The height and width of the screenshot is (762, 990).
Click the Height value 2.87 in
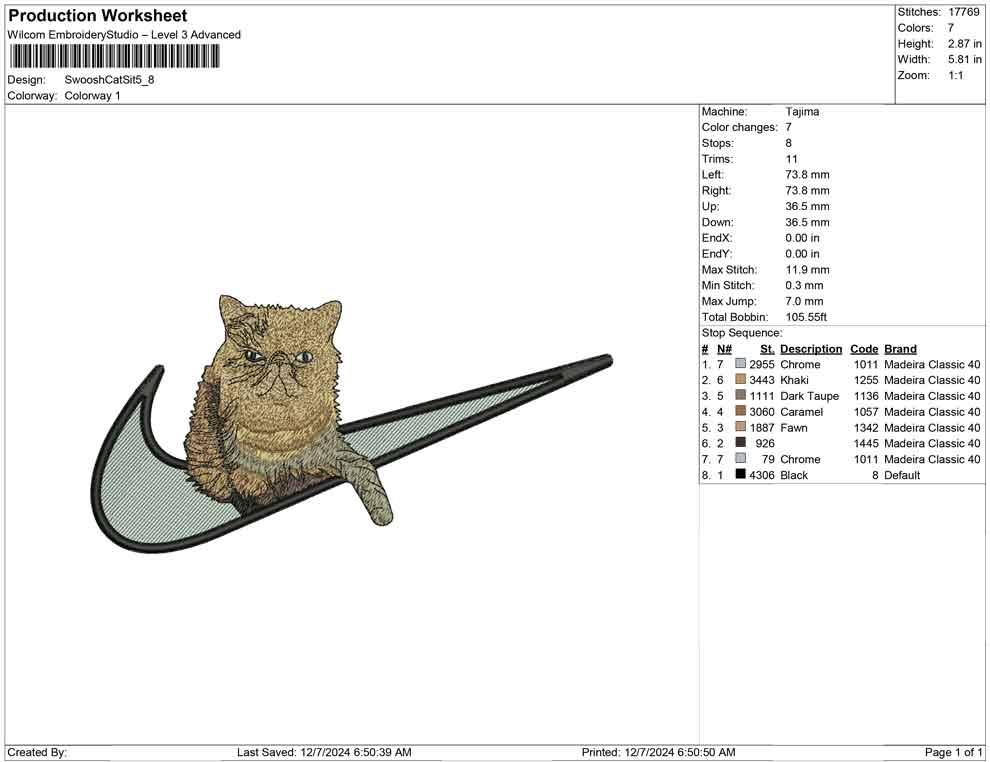point(964,44)
